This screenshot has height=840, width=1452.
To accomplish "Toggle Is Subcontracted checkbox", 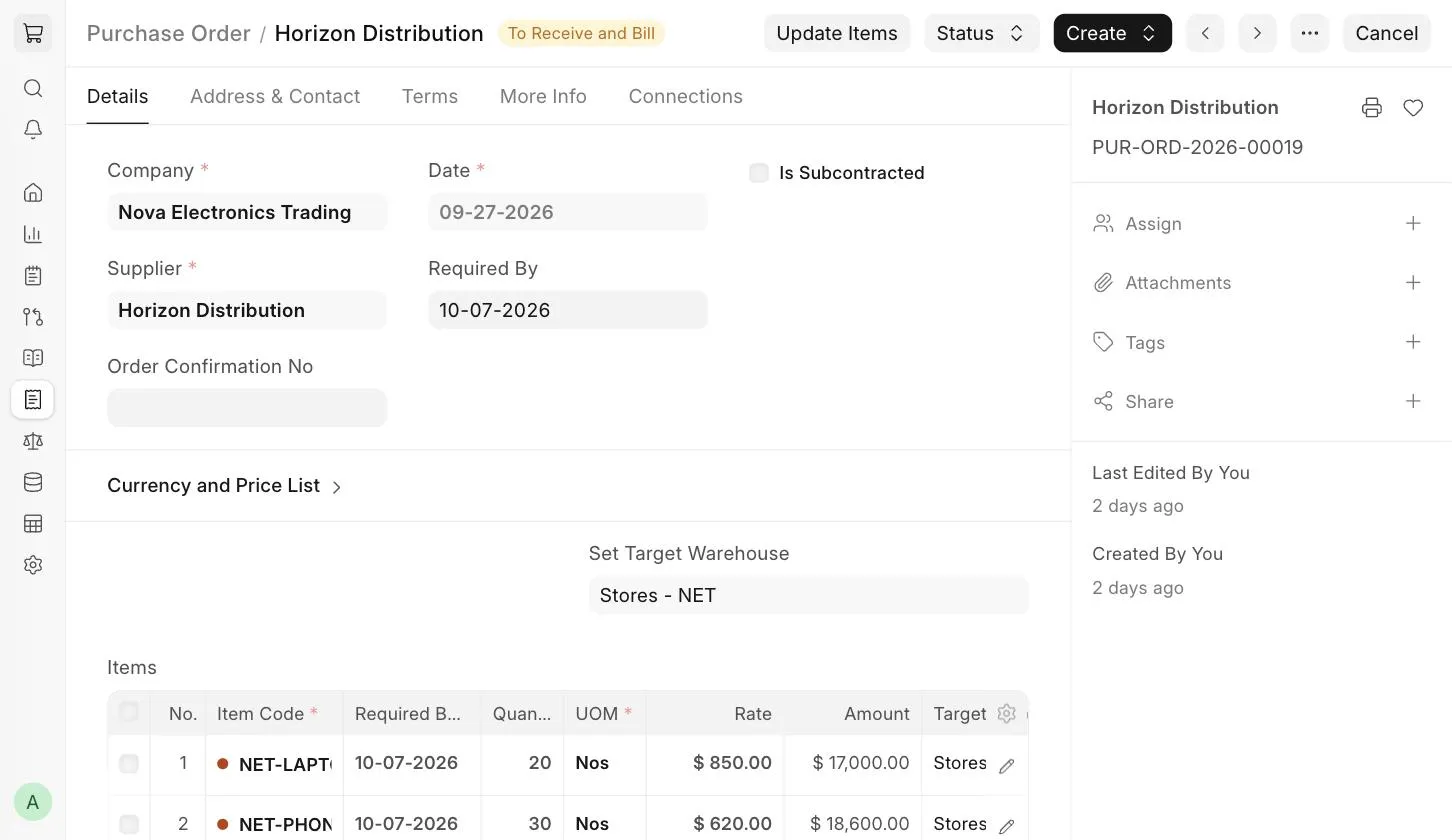I will click(x=759, y=173).
